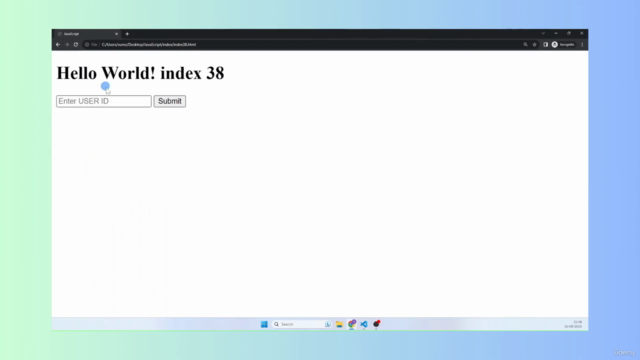Image resolution: width=640 pixels, height=360 pixels.
Task: Minimize the Chrome browser window
Action: pos(556,33)
